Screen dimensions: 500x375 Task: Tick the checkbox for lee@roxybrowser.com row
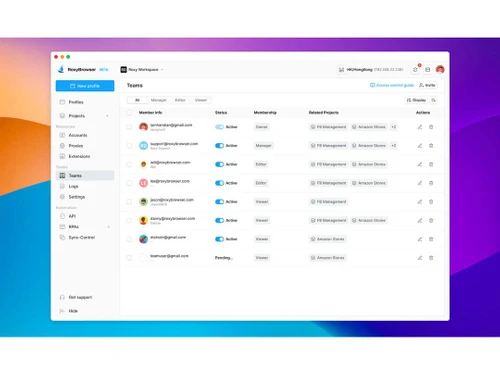(129, 183)
